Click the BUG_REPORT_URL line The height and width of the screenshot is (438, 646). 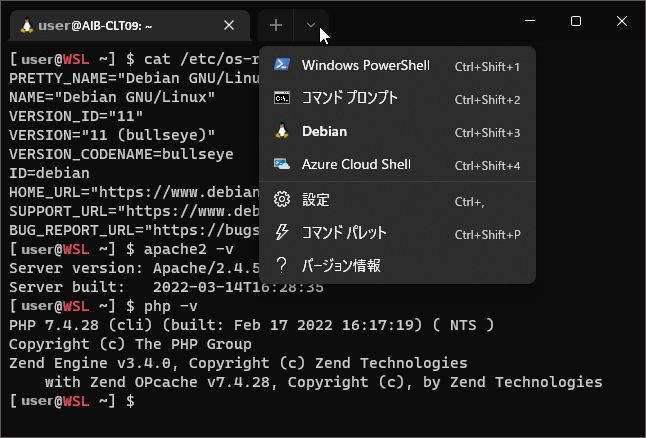(134, 230)
